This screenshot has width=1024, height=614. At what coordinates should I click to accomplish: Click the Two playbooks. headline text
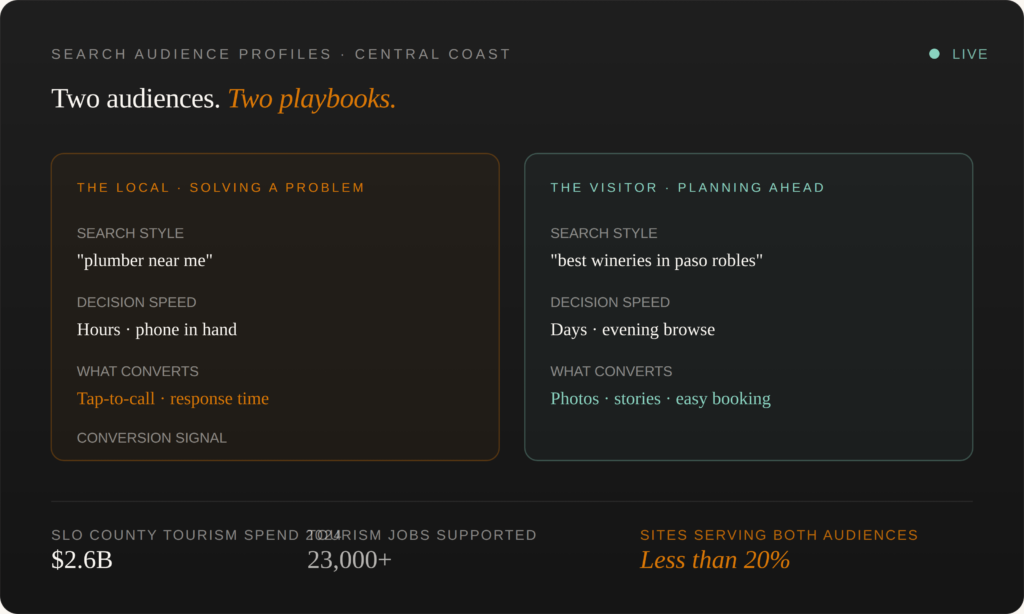[x=312, y=99]
